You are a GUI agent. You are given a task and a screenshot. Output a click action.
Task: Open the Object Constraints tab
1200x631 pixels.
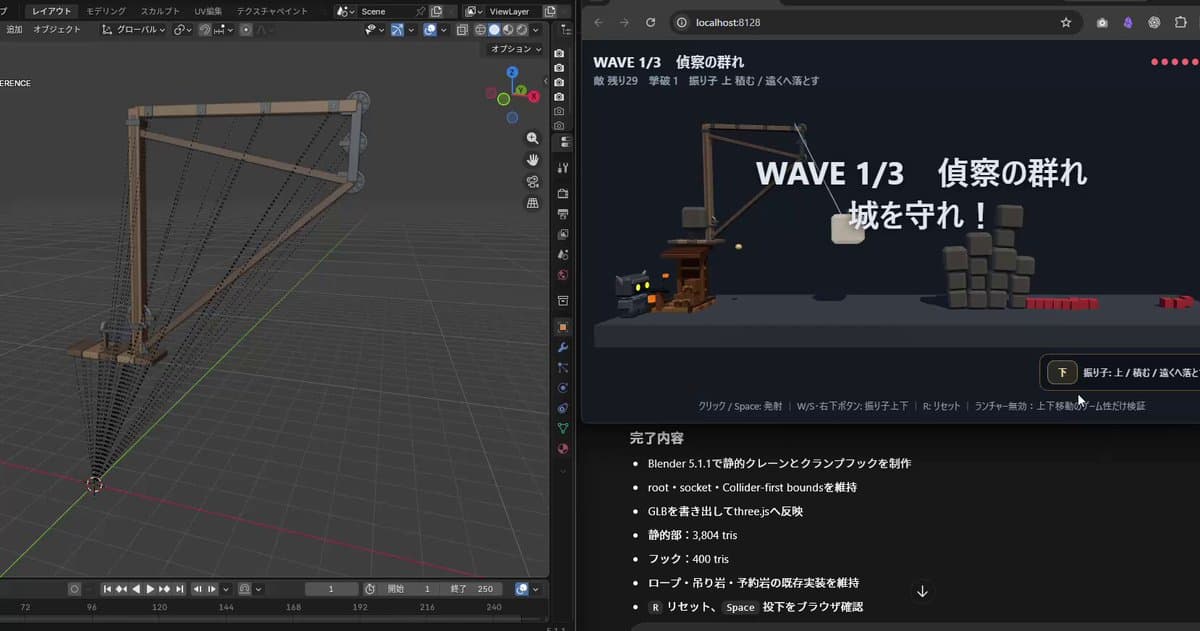[563, 408]
